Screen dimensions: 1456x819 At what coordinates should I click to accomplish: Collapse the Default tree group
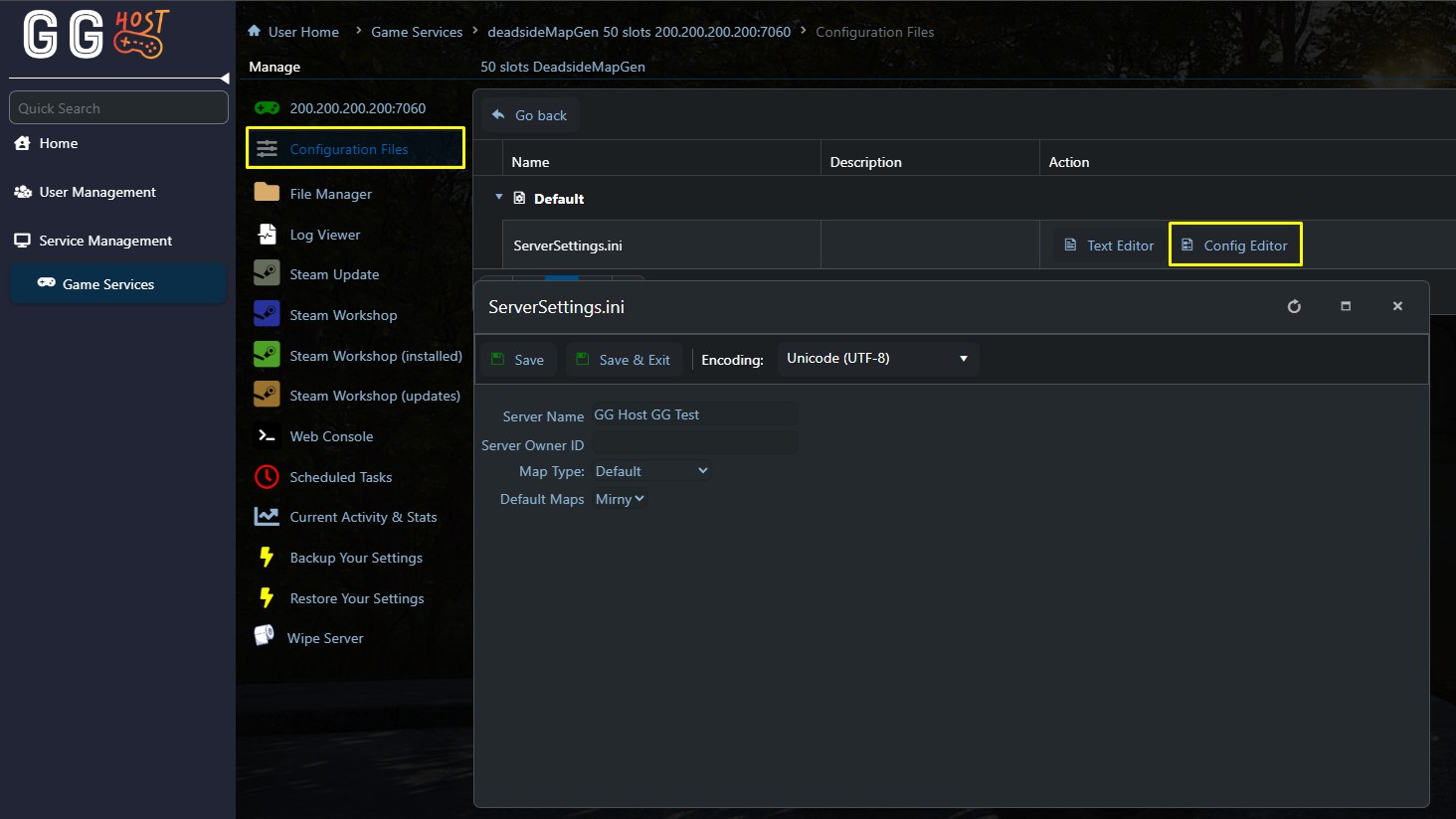pos(499,198)
